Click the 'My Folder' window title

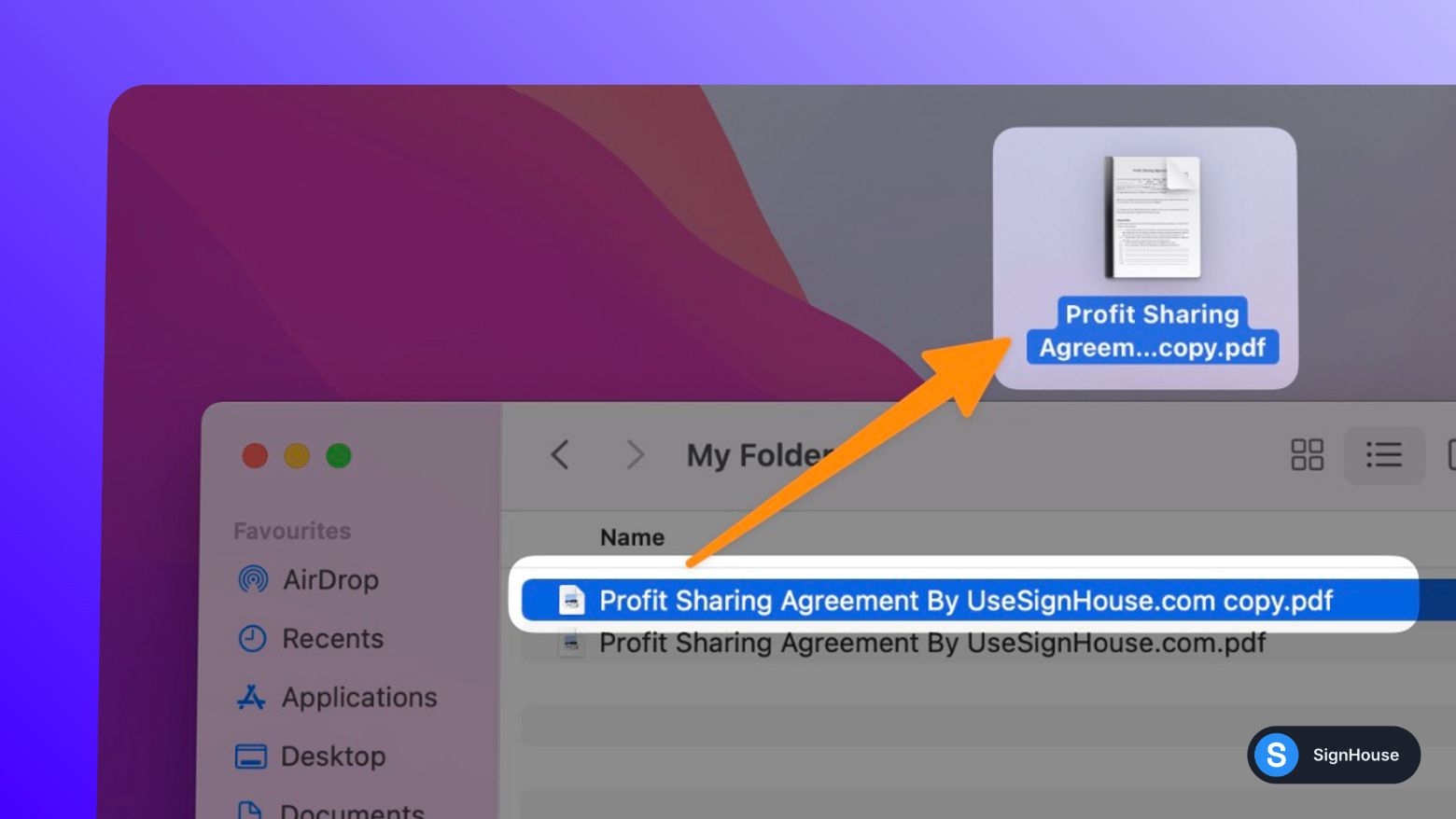click(758, 455)
